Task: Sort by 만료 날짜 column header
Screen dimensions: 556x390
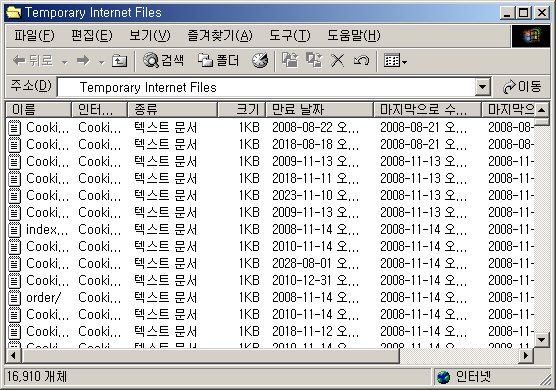Action: [319, 110]
